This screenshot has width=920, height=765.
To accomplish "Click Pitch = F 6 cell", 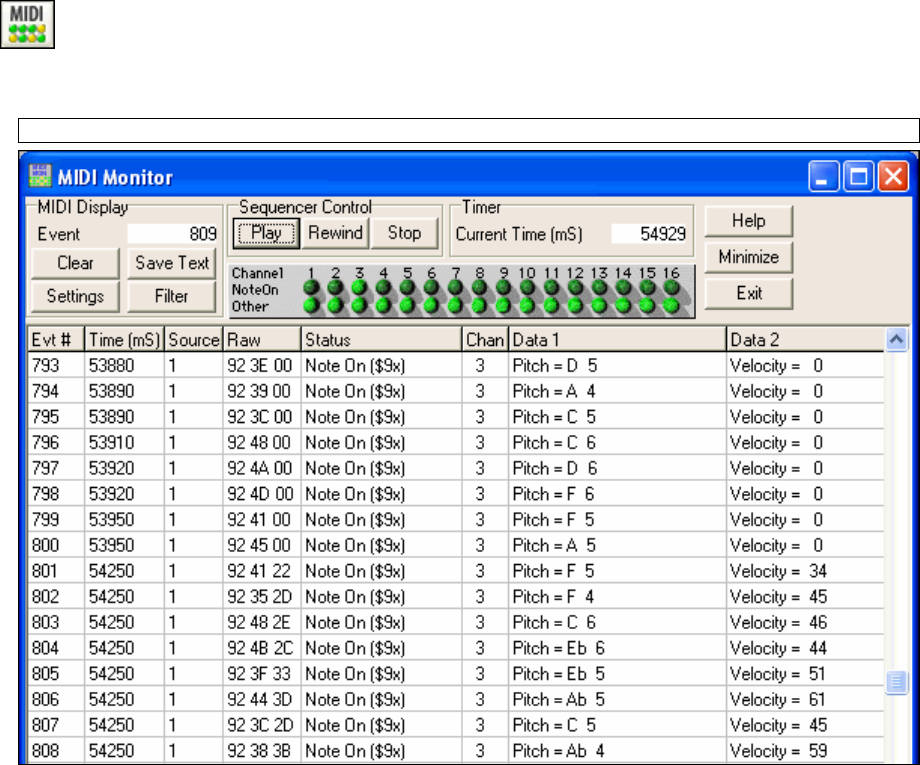I will pos(617,494).
